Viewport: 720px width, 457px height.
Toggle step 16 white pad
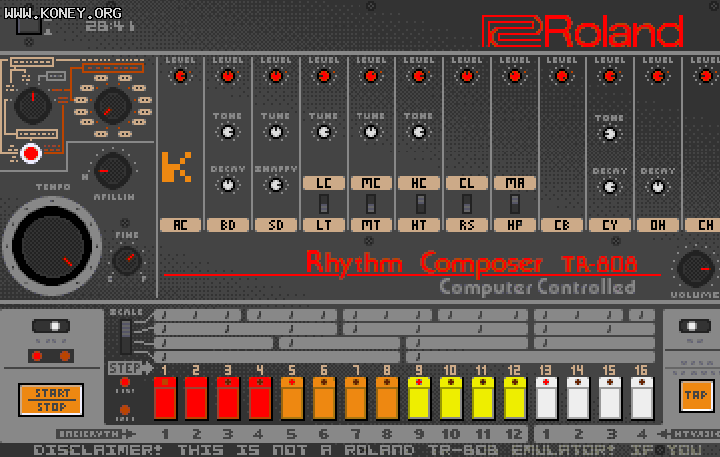(641, 398)
